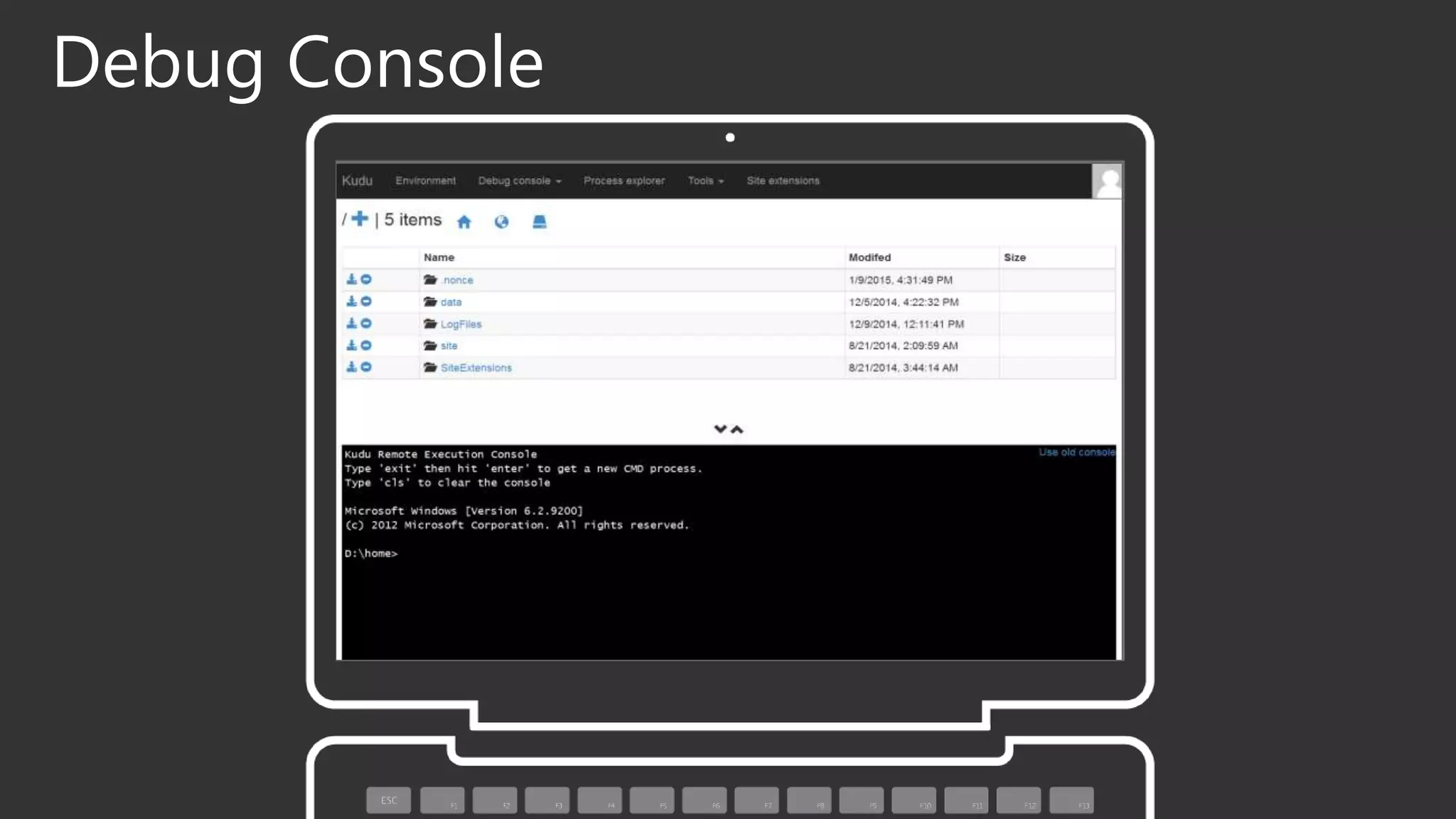
Task: Download the LogFiles folder
Action: (351, 323)
